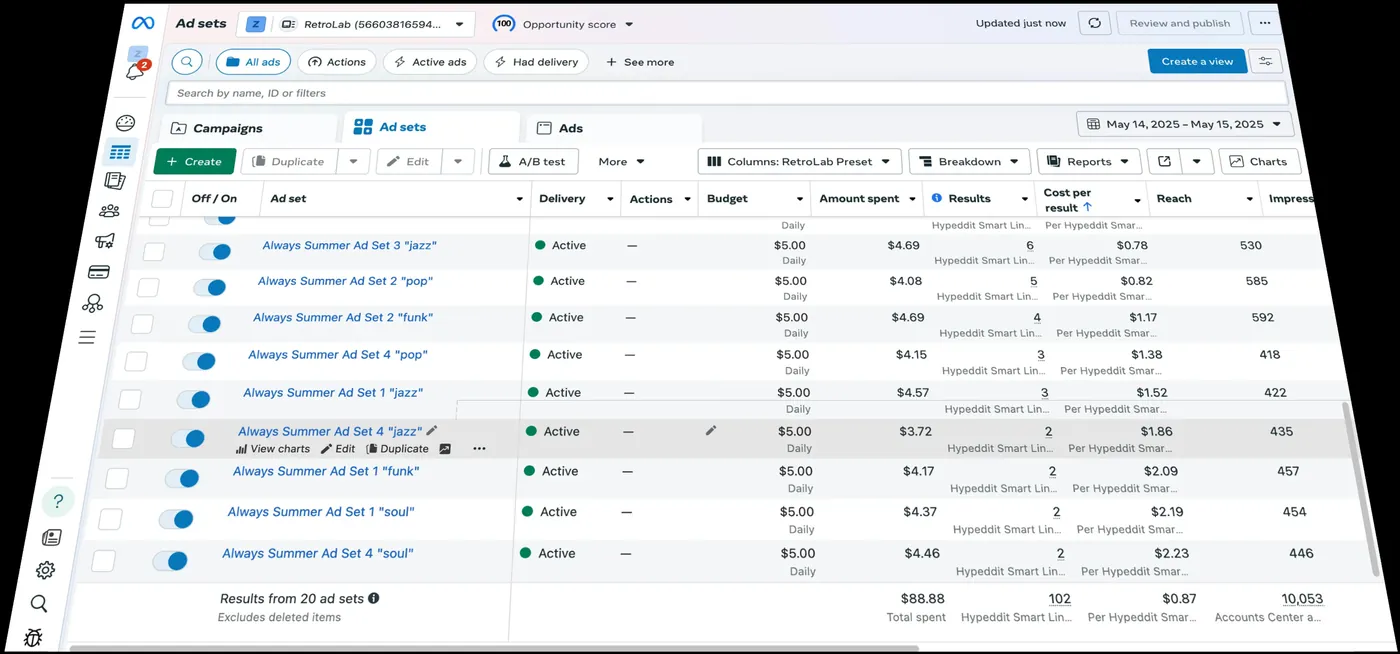The image size is (1400, 654).
Task: Click the A/B test button
Action: (x=533, y=161)
